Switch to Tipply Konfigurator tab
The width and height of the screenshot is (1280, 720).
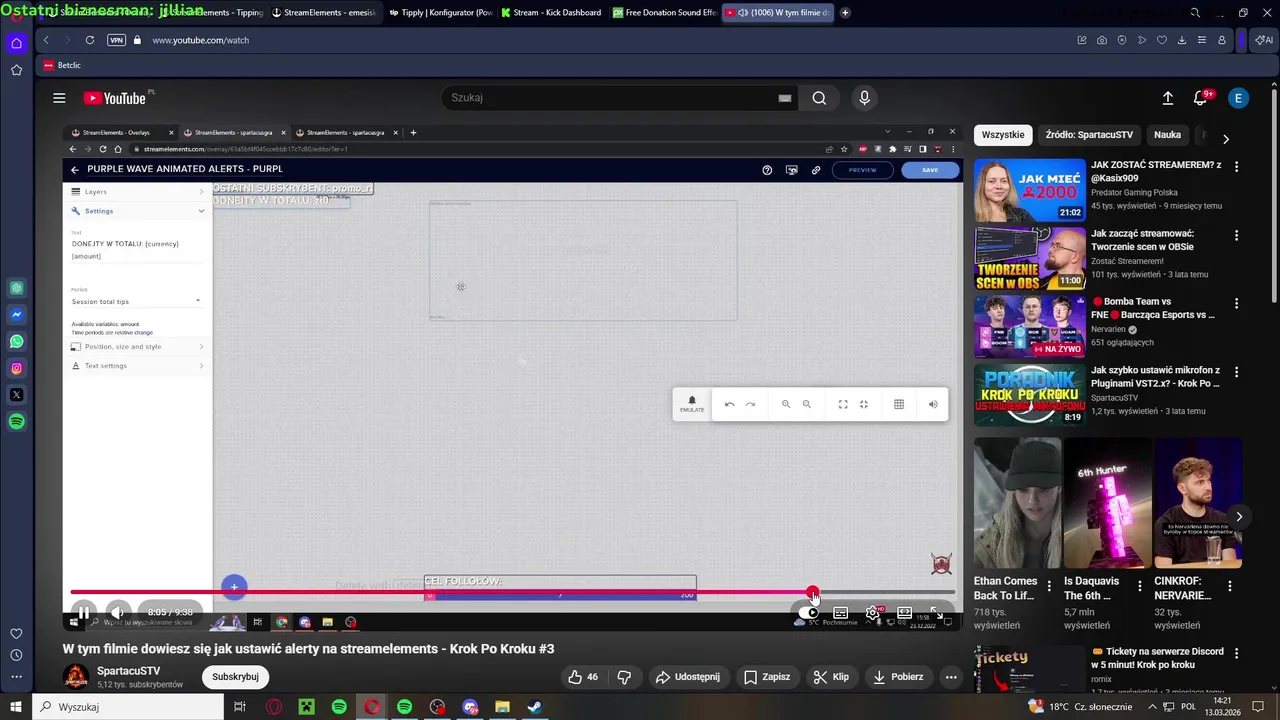pos(440,13)
